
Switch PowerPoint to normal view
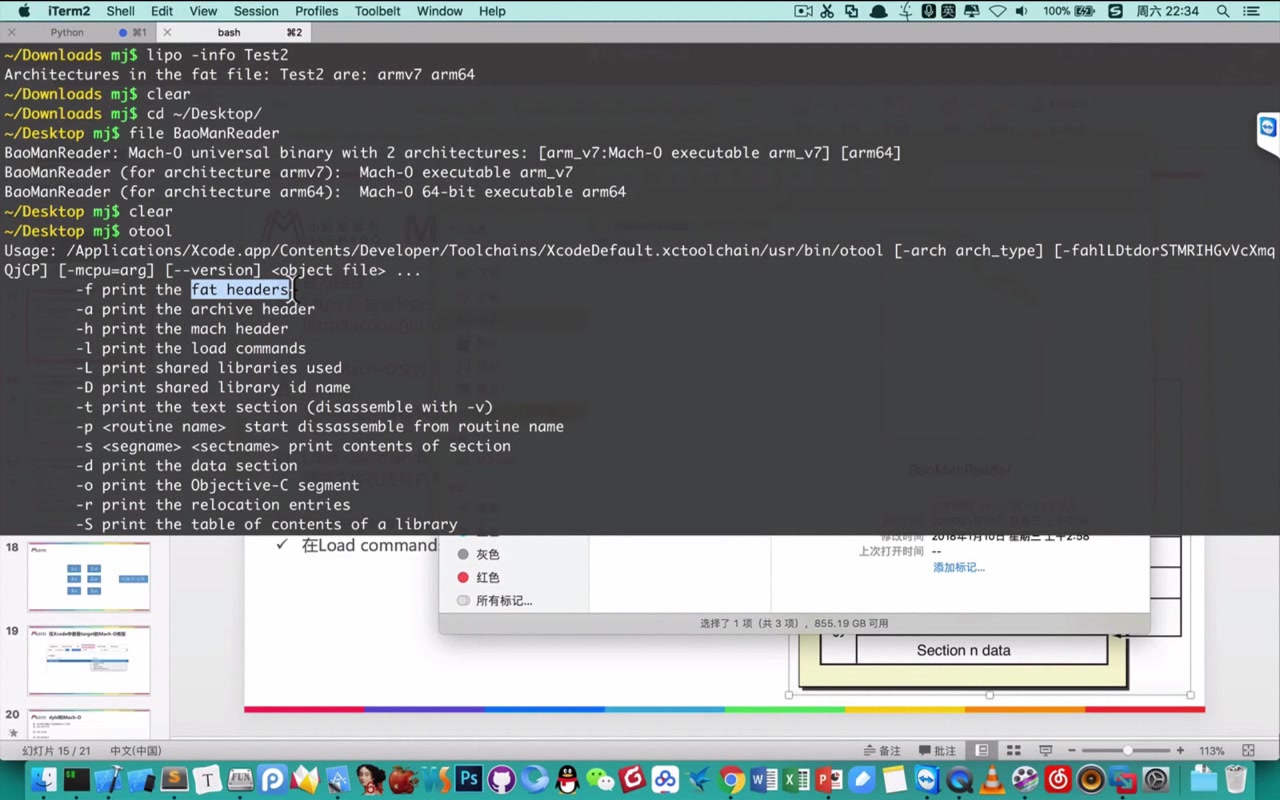pos(981,751)
